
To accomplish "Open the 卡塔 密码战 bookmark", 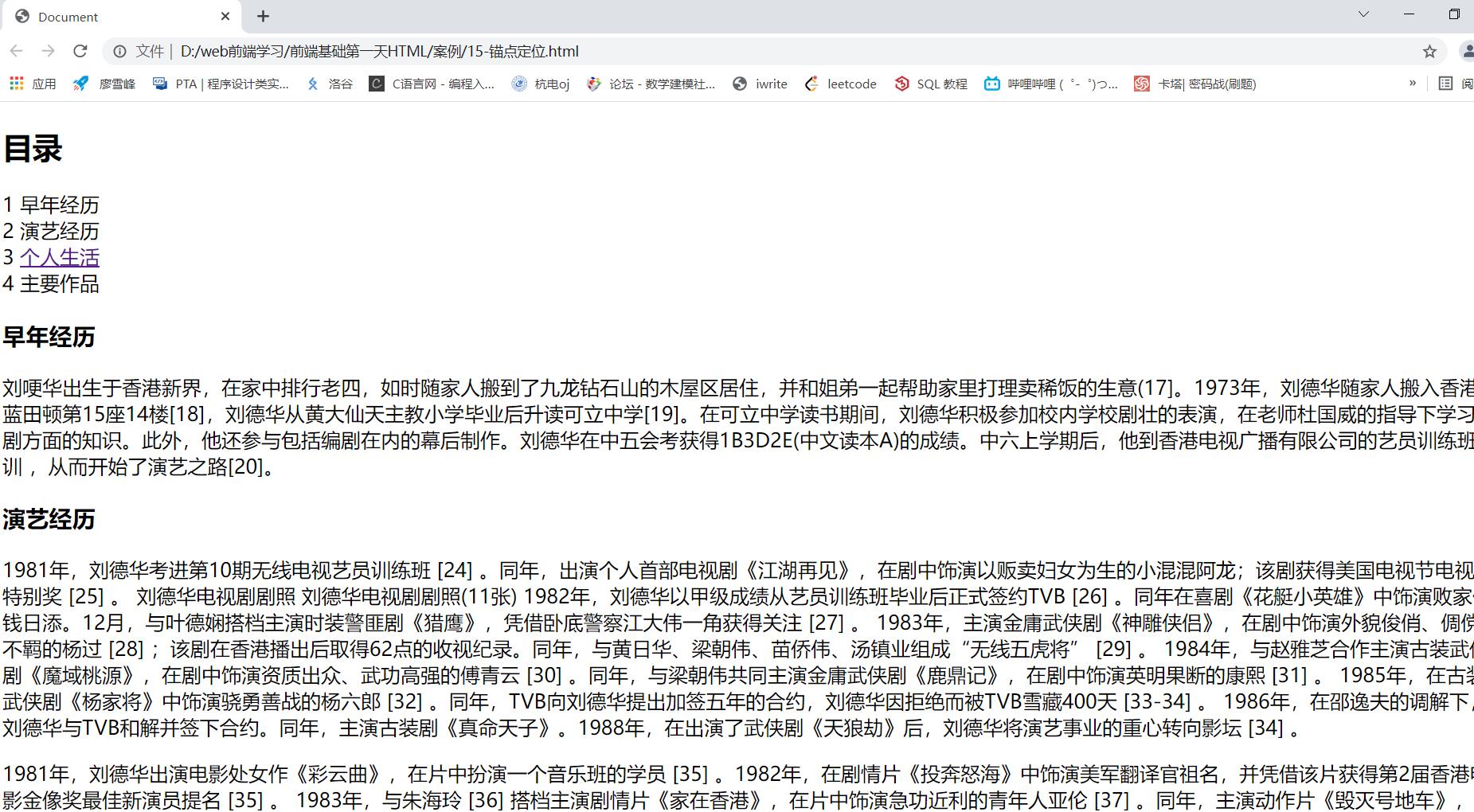I will [1195, 84].
